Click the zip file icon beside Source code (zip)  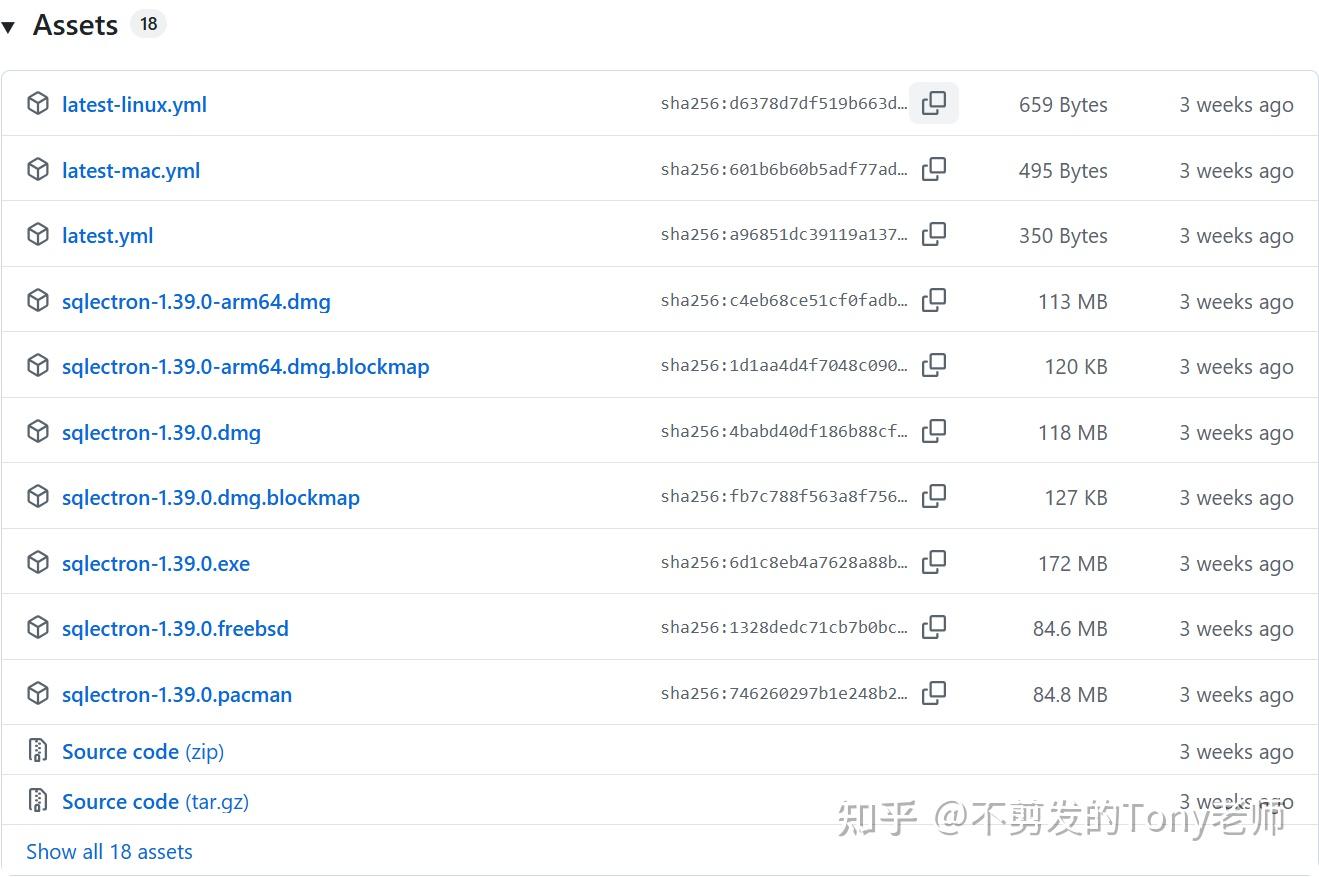[x=38, y=751]
